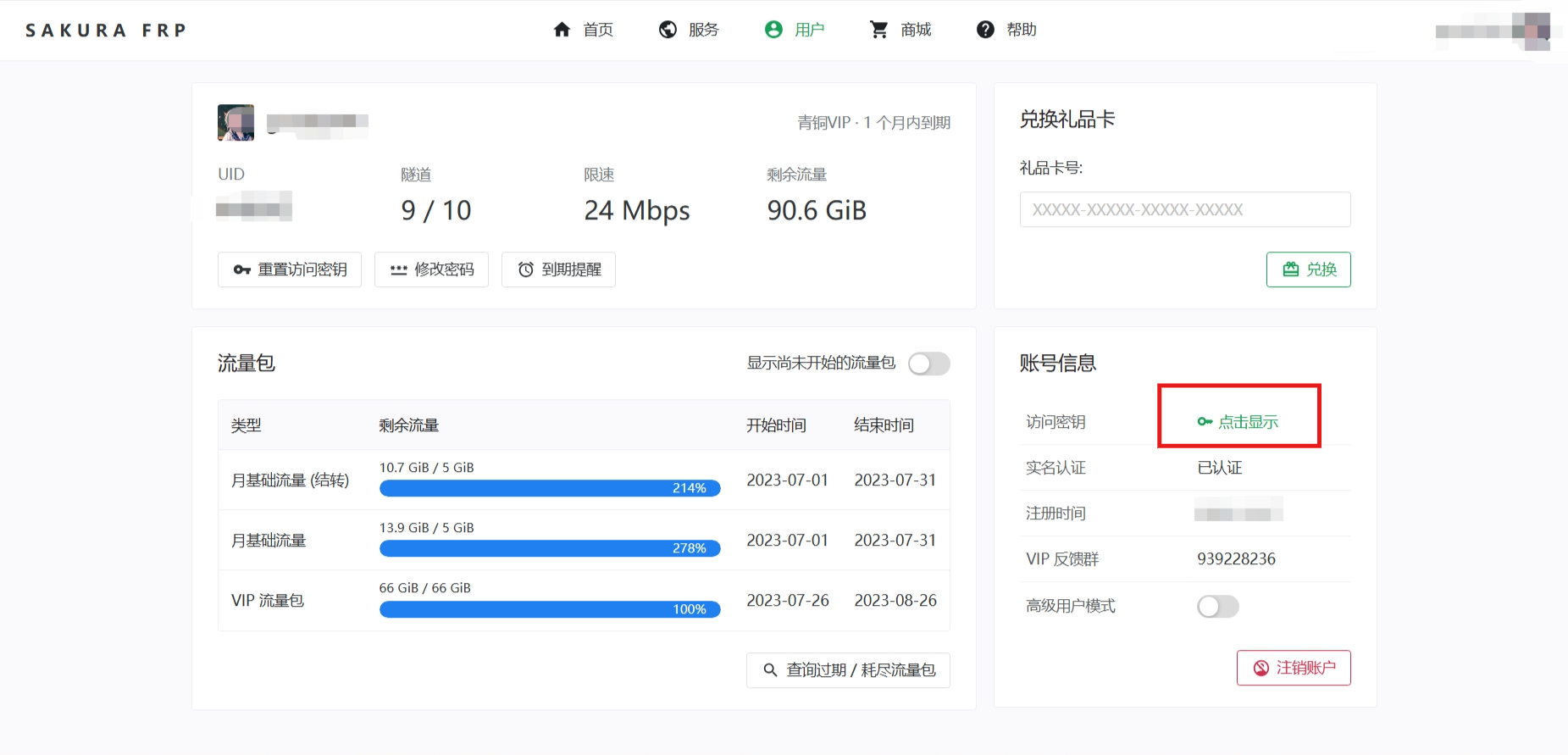Enable the 高级用户模式 toggle

click(x=1217, y=607)
